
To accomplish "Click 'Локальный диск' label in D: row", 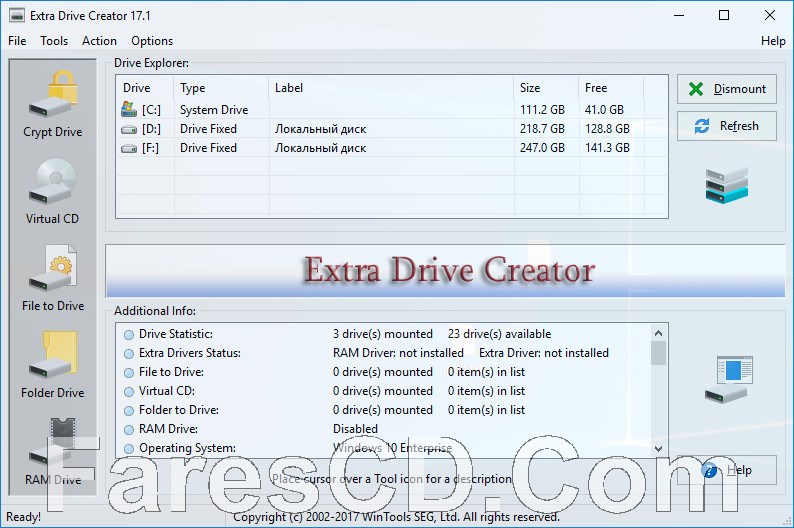I will [321, 130].
